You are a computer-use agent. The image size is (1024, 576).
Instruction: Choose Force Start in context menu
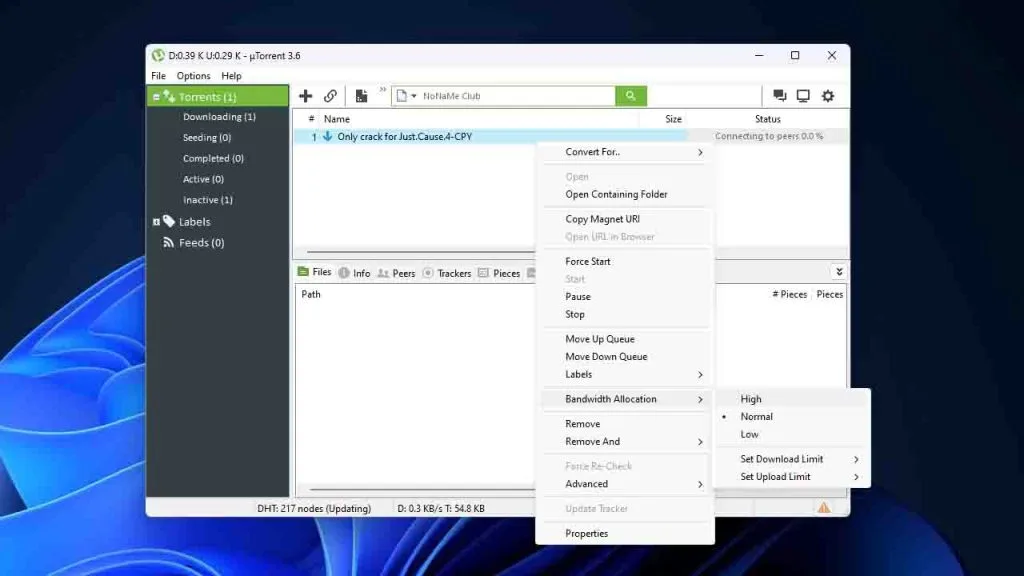625,261
